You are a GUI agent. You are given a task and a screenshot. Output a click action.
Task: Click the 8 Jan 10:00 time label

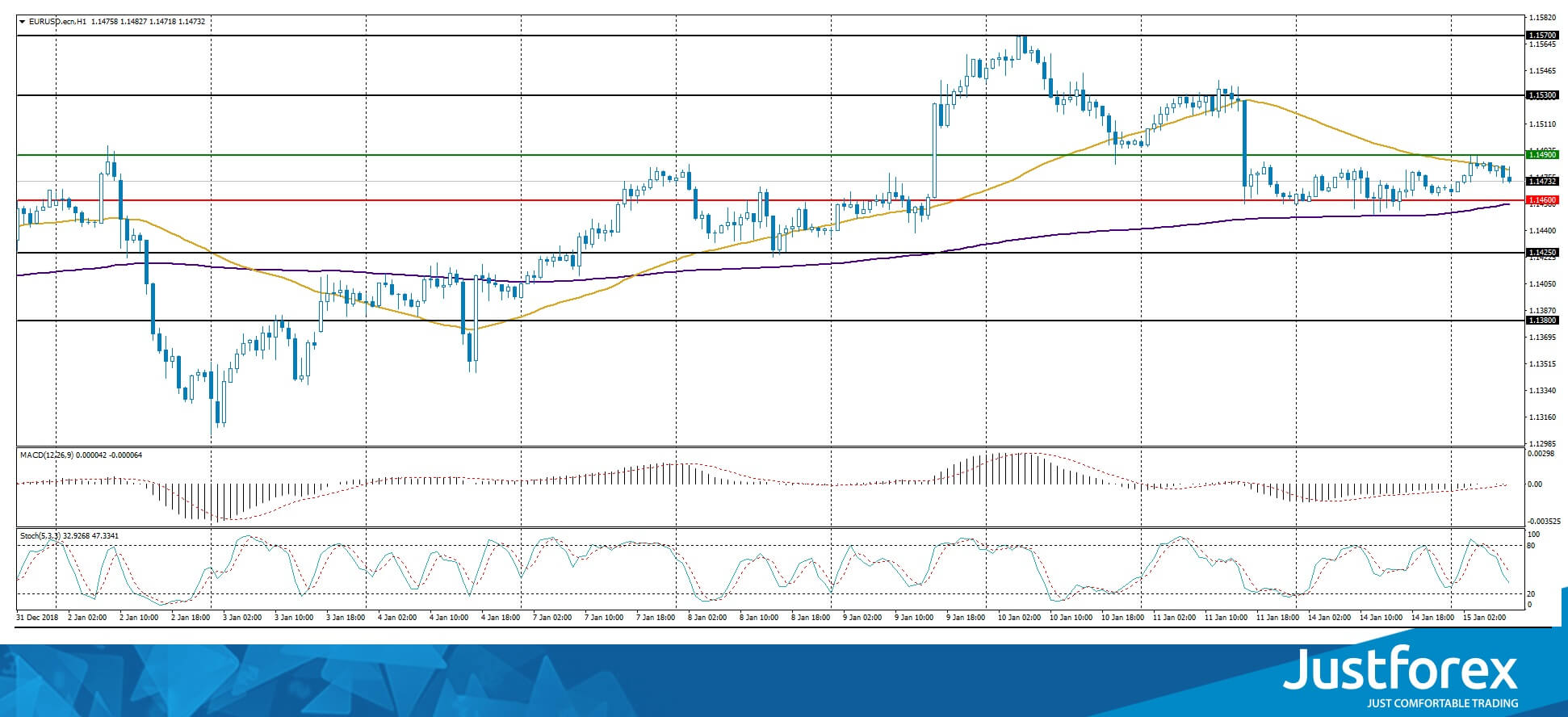759,618
